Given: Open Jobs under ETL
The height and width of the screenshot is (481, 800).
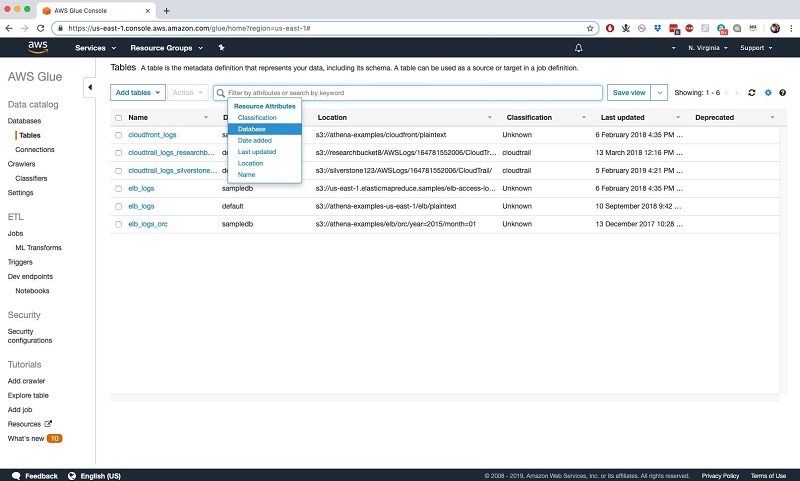Looking at the screenshot, I should (15, 234).
